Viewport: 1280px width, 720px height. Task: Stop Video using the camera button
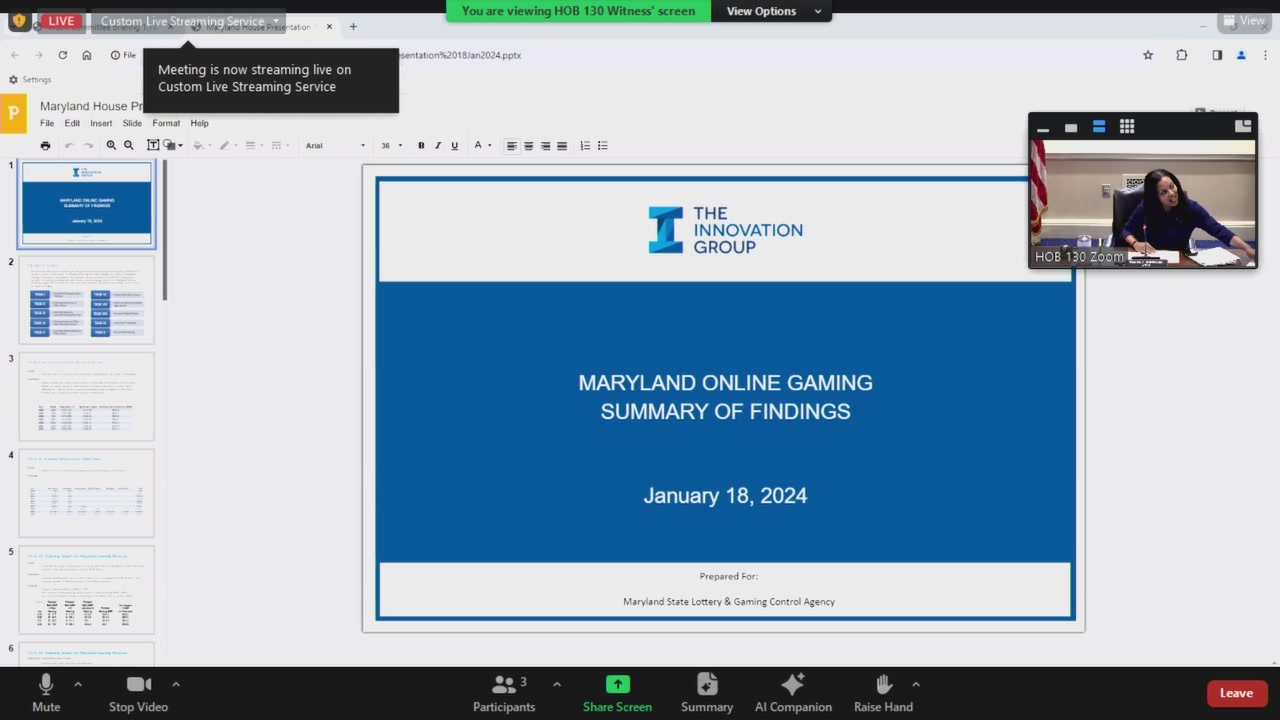tap(138, 693)
